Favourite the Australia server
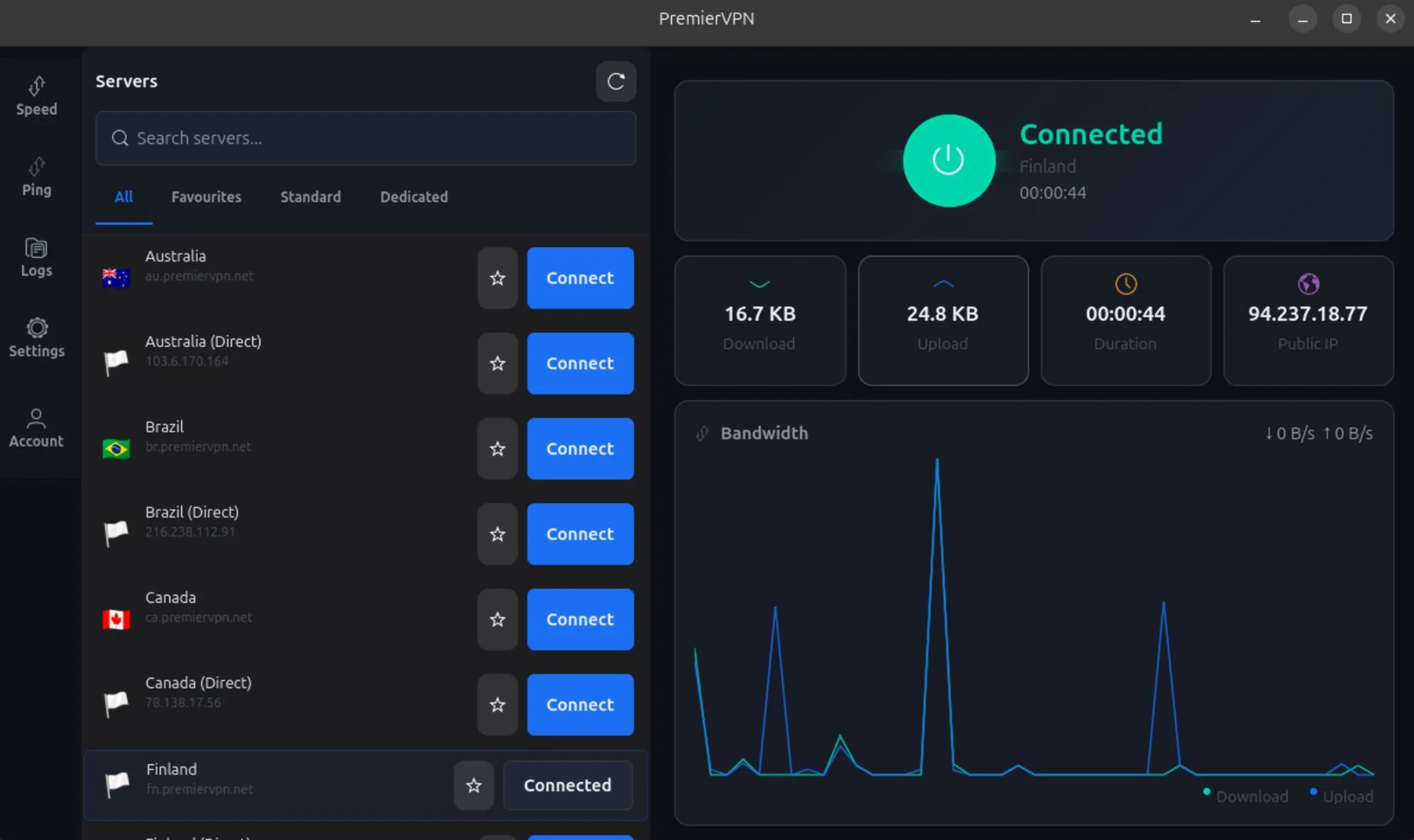This screenshot has height=840, width=1414. pos(496,278)
